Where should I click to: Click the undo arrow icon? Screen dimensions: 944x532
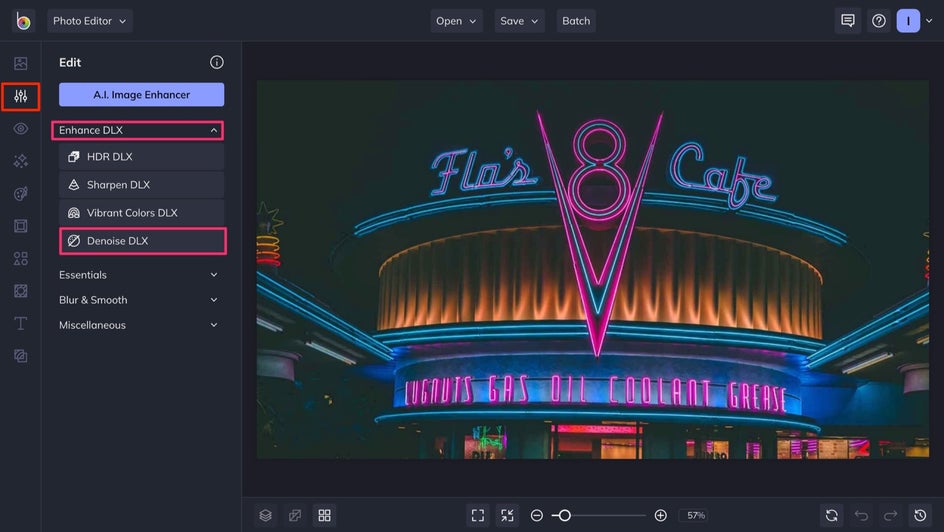coord(861,515)
